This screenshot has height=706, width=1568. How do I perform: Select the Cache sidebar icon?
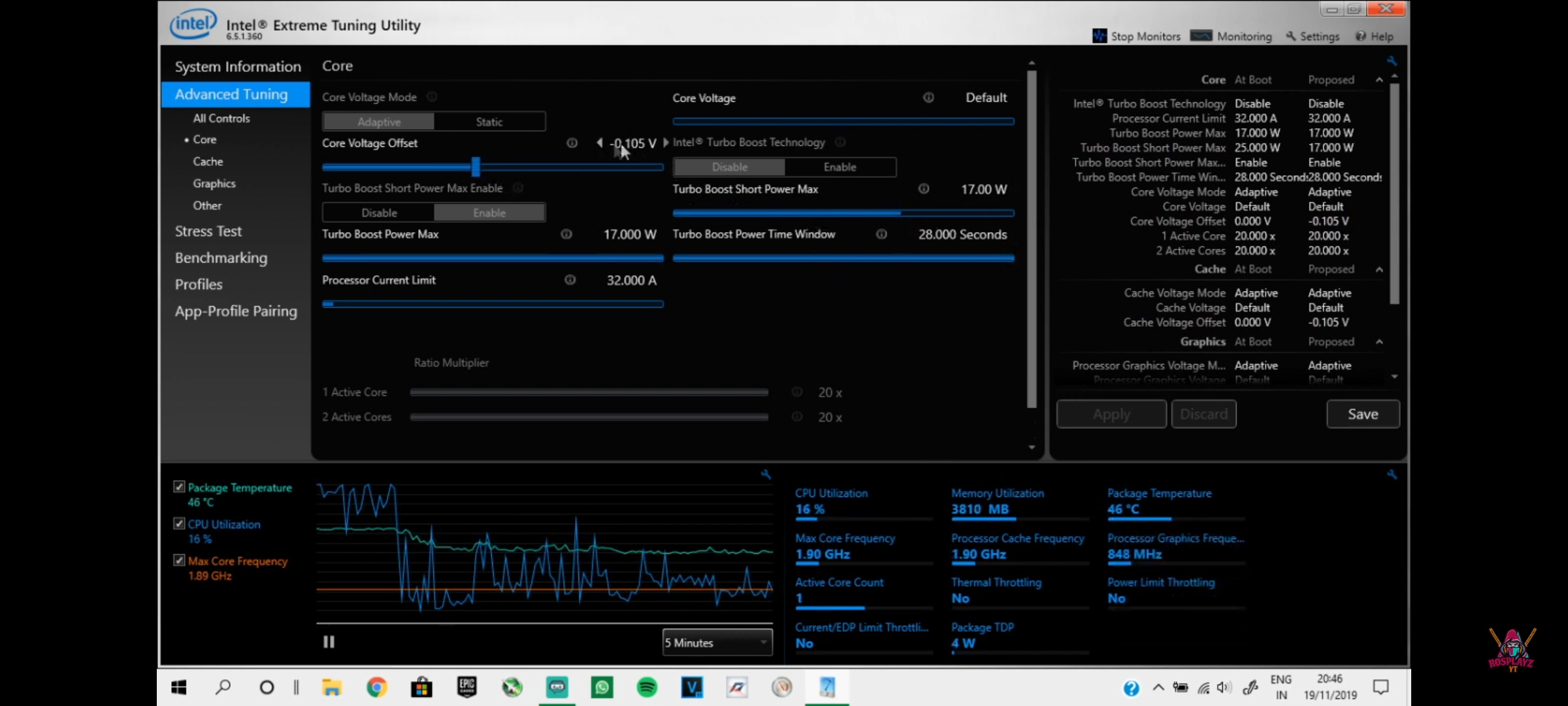(x=207, y=161)
